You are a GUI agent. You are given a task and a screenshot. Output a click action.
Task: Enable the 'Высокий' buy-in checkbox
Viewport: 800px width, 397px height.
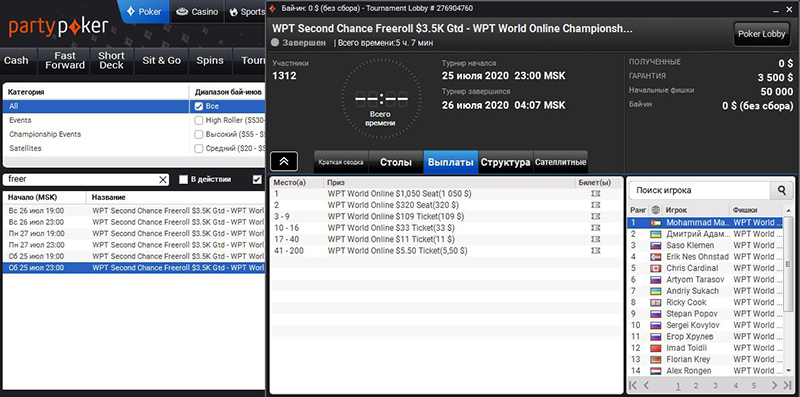[199, 135]
